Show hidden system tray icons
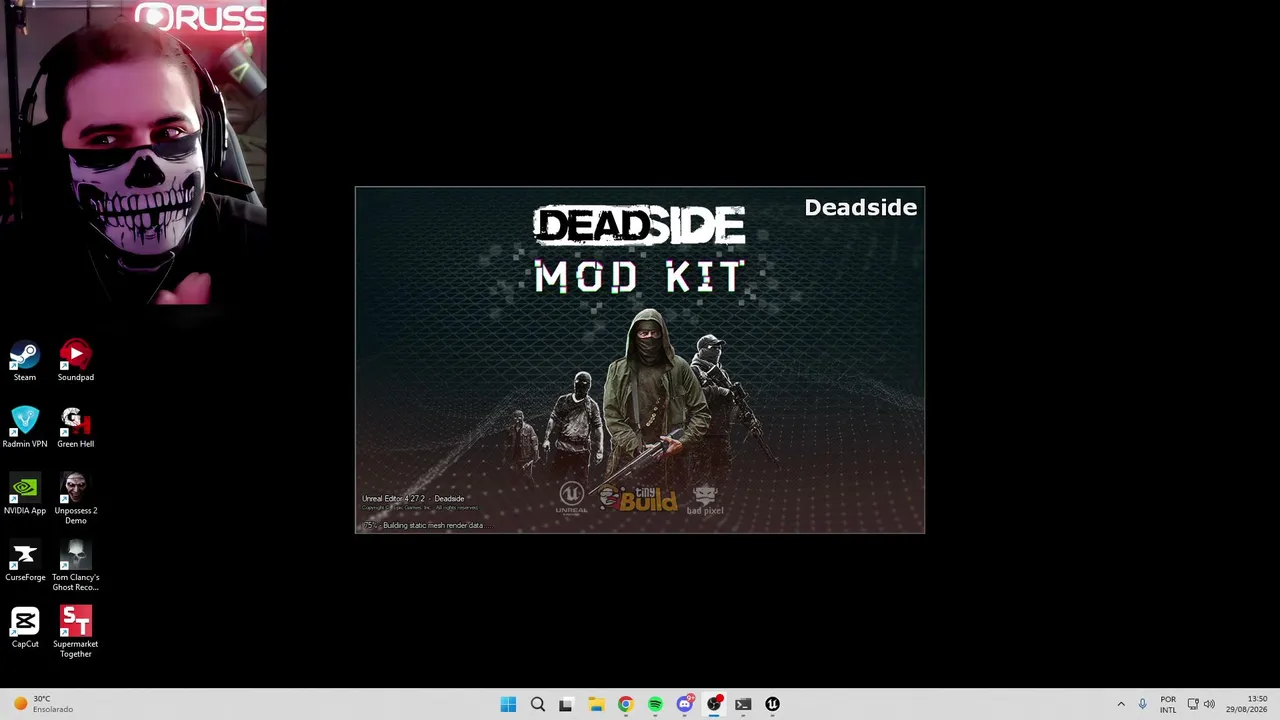Screen dimensions: 1280x720 click(x=1121, y=704)
